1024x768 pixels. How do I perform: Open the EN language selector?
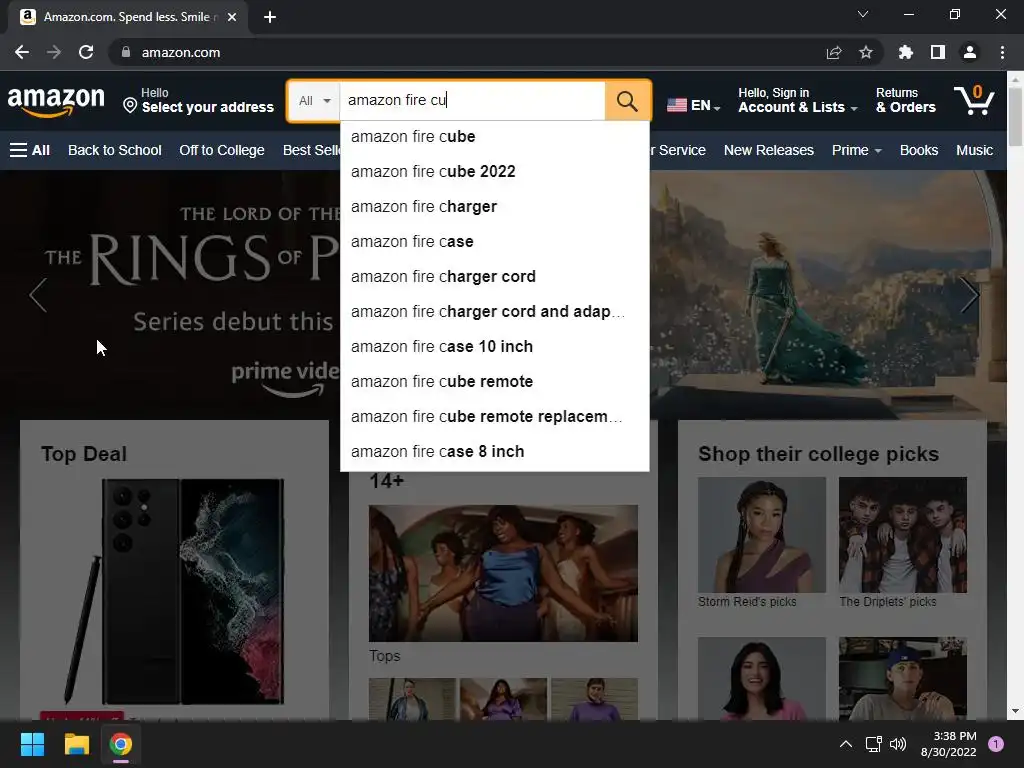point(694,104)
